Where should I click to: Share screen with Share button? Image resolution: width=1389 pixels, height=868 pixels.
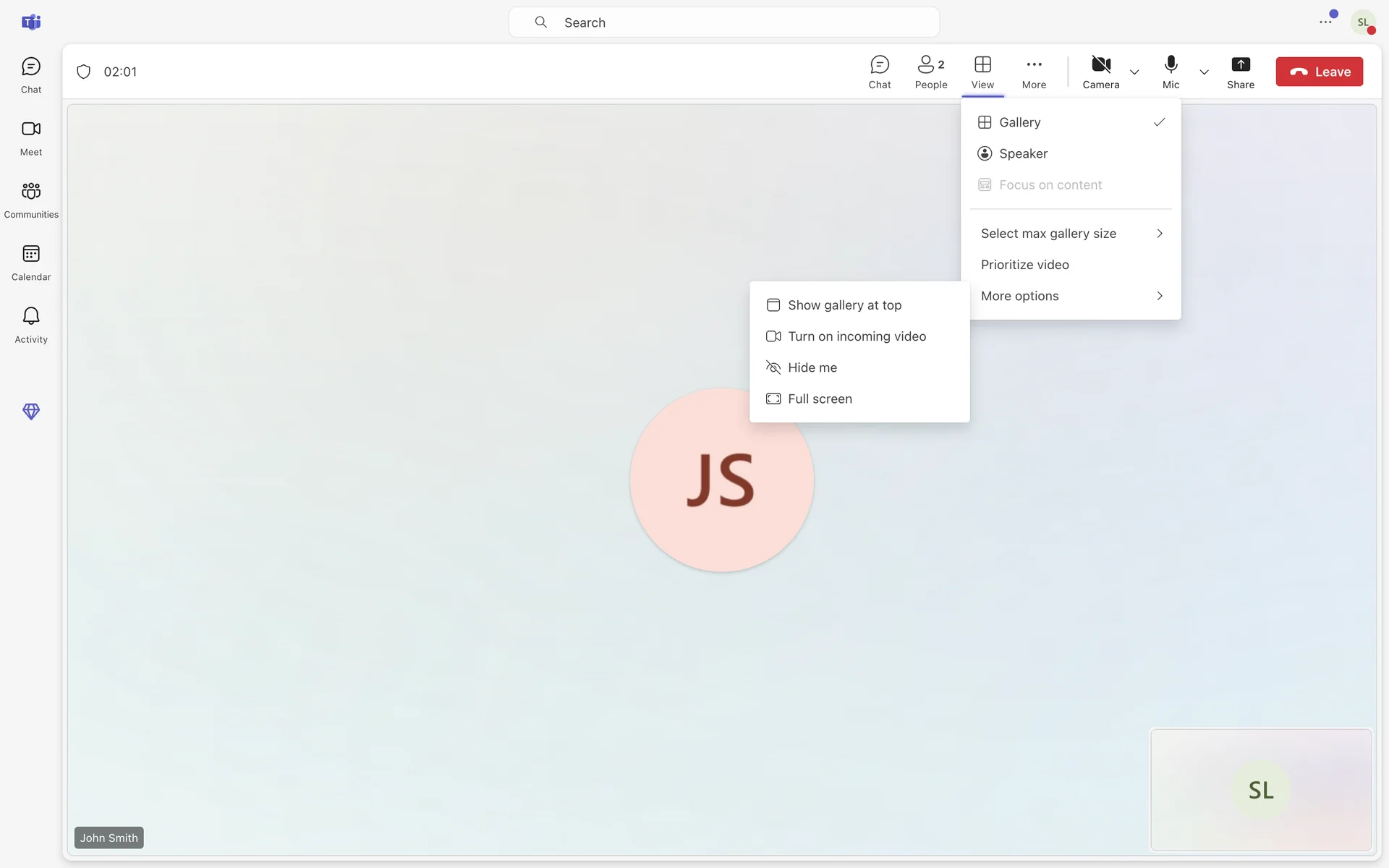point(1240,72)
